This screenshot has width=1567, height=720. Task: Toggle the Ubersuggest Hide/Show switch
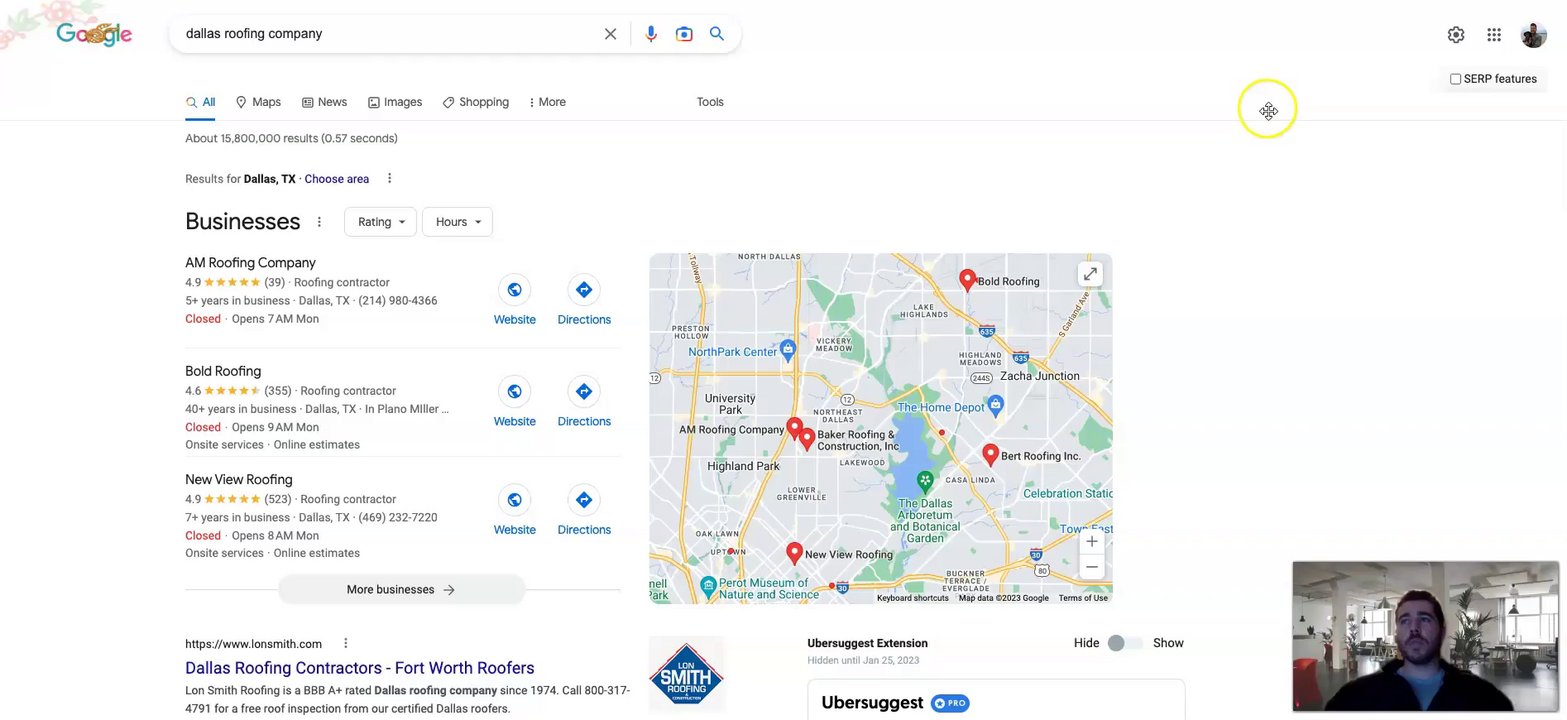(x=1124, y=643)
